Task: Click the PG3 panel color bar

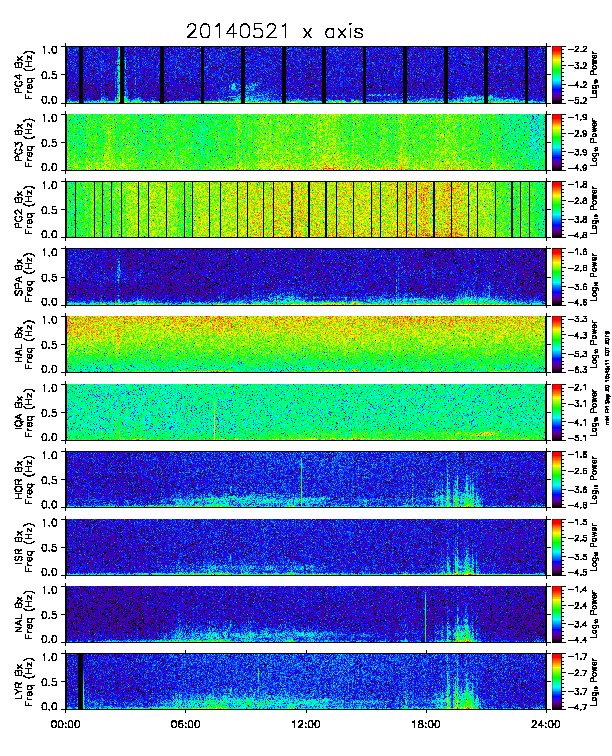Action: [557, 142]
